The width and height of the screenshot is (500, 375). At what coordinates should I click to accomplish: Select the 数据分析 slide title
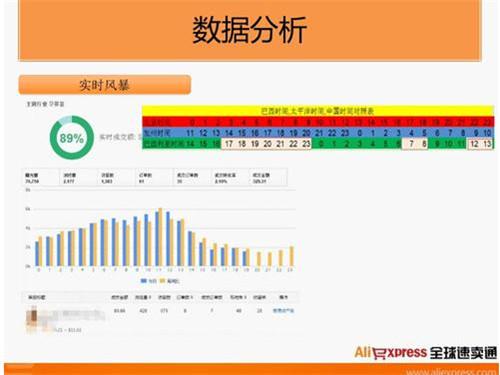click(249, 30)
